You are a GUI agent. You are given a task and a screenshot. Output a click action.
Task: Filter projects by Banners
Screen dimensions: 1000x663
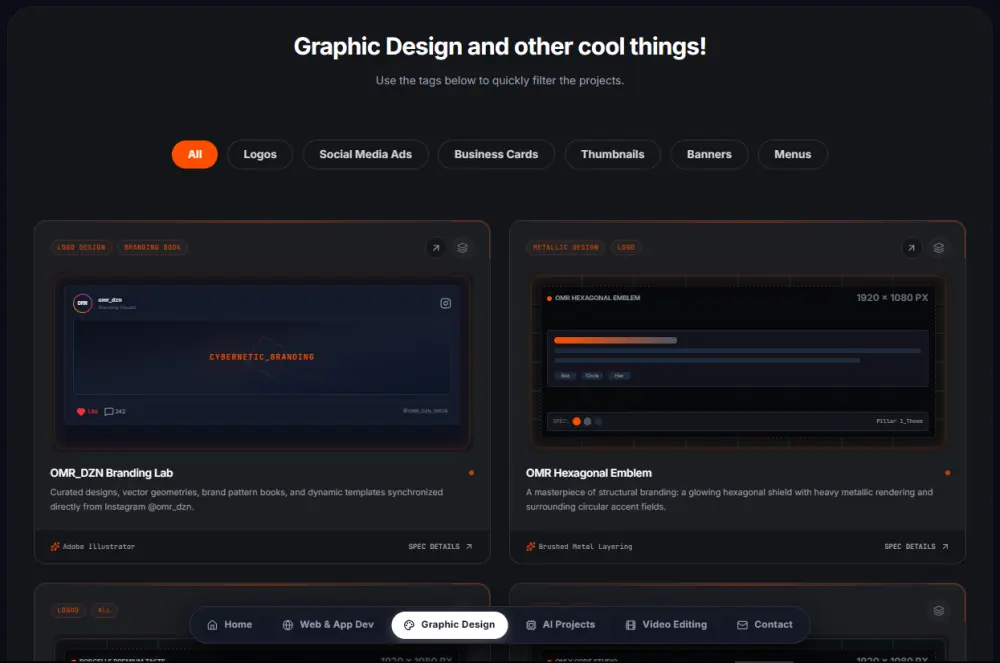(x=709, y=154)
